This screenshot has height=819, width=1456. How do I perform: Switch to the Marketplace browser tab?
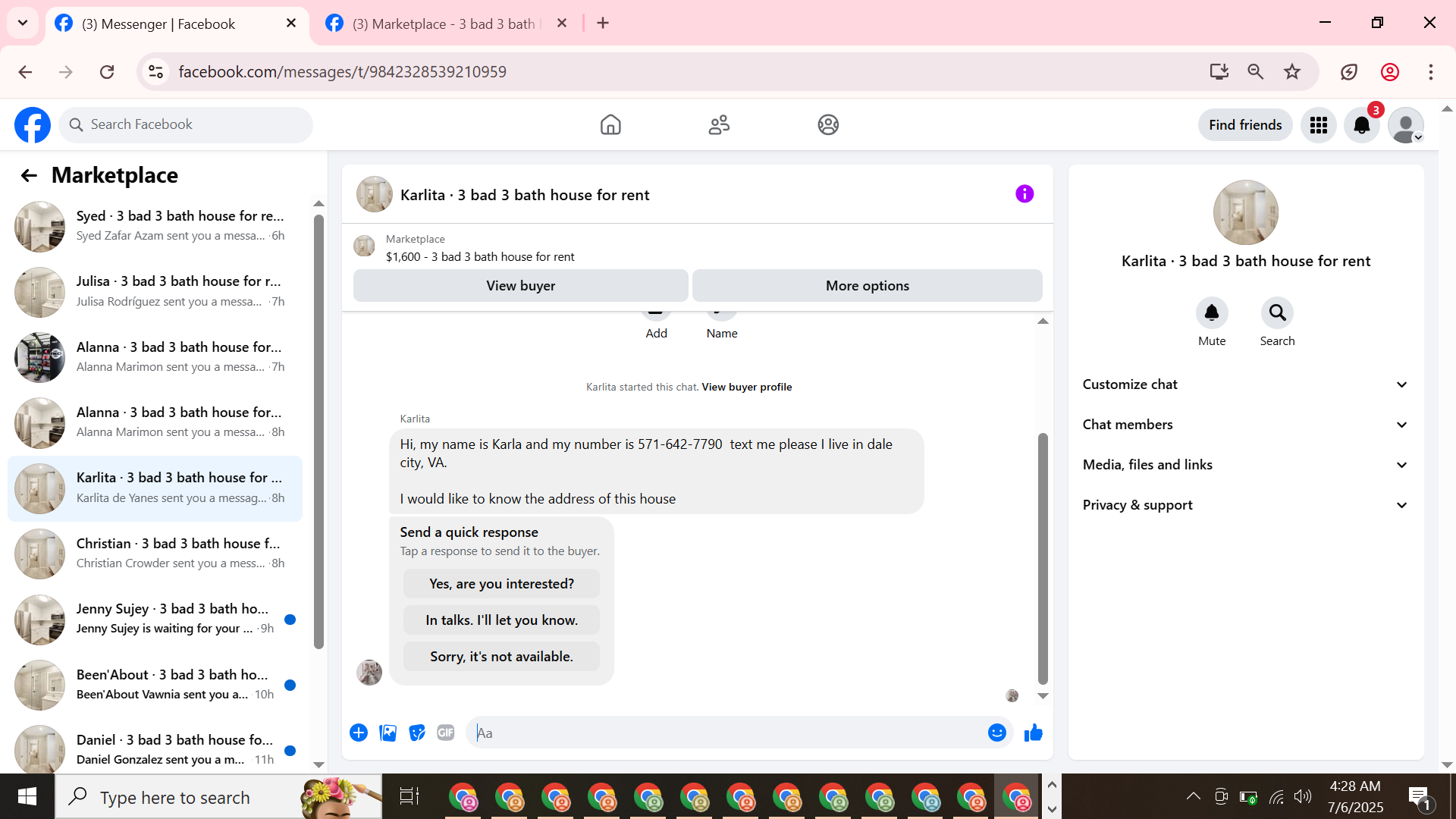tap(447, 24)
